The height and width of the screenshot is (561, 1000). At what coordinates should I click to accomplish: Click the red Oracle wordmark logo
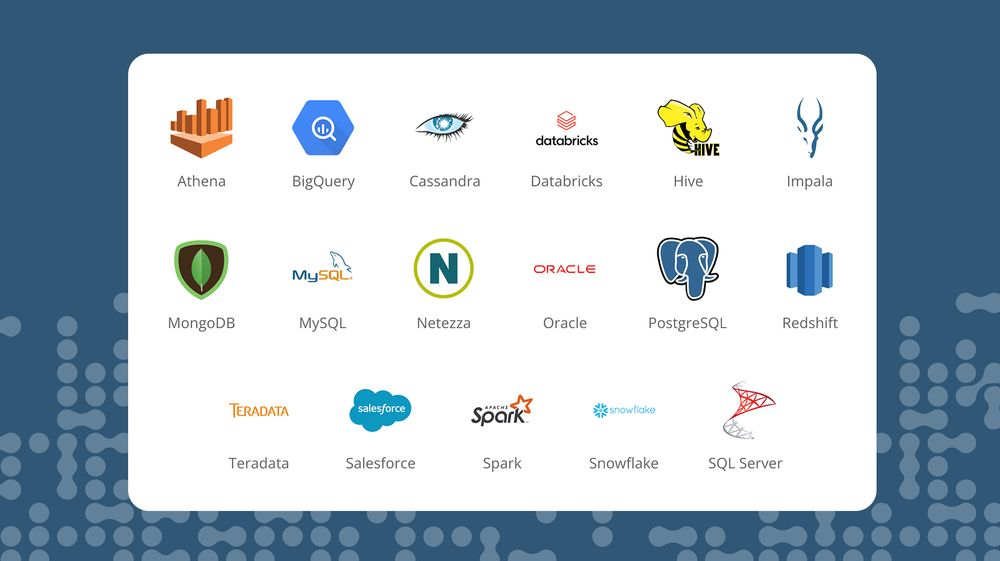(565, 269)
